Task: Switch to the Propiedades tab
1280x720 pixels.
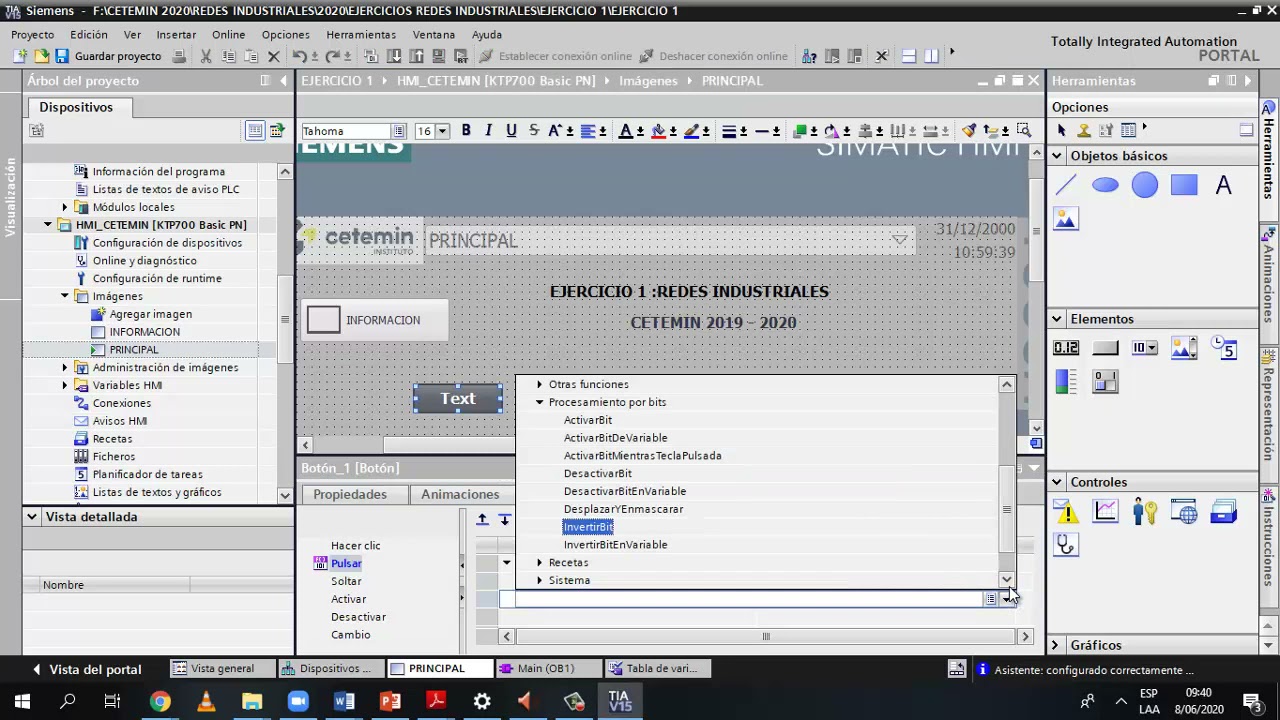Action: [350, 494]
